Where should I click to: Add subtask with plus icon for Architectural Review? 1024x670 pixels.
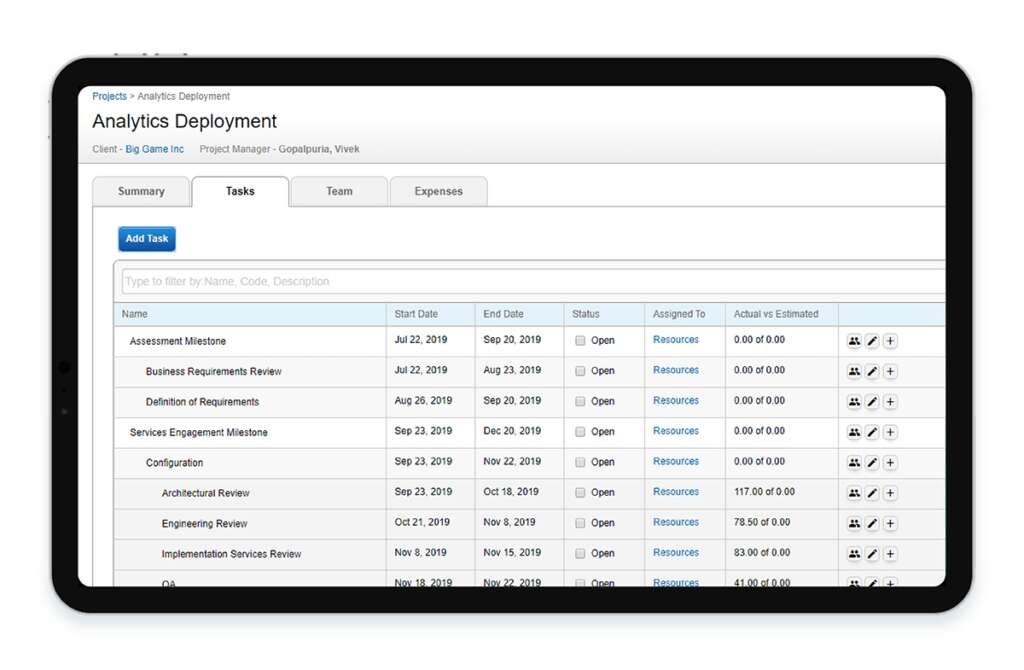click(890, 493)
